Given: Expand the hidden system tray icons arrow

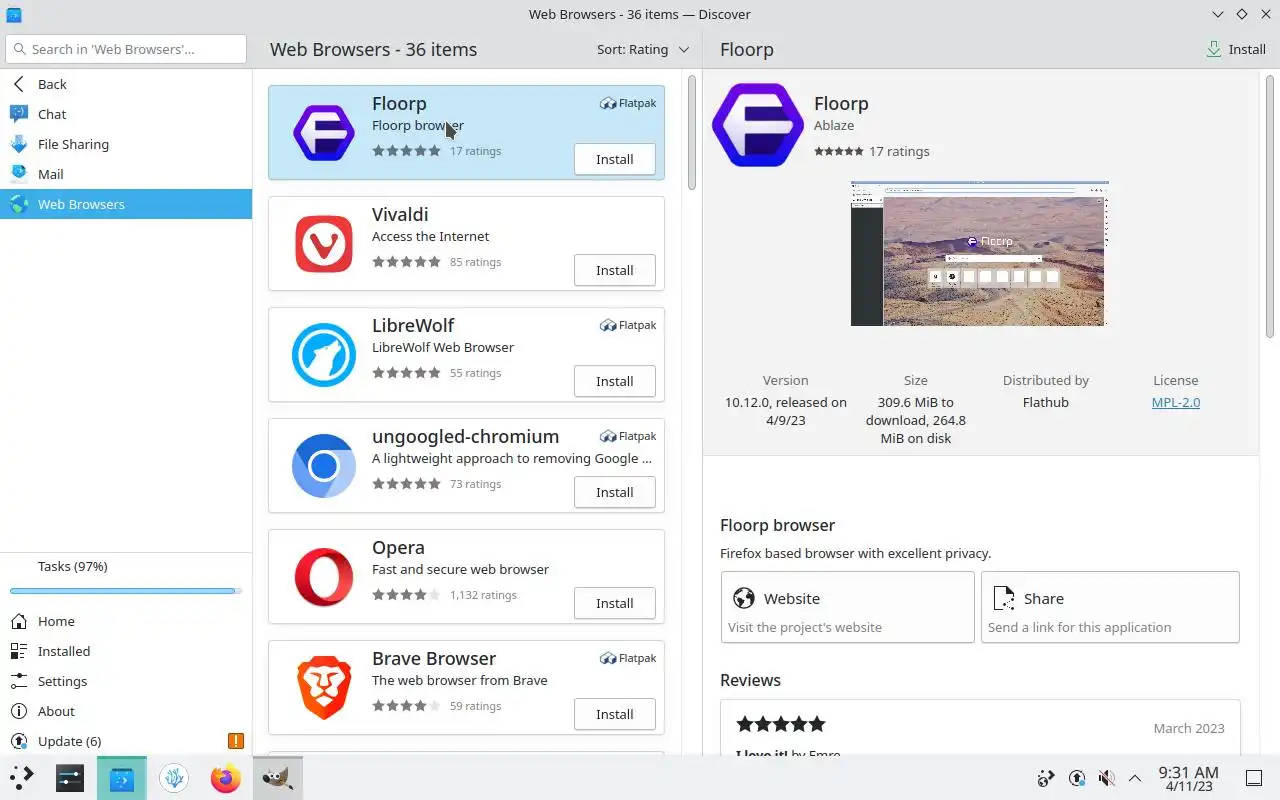Looking at the screenshot, I should pos(1135,778).
